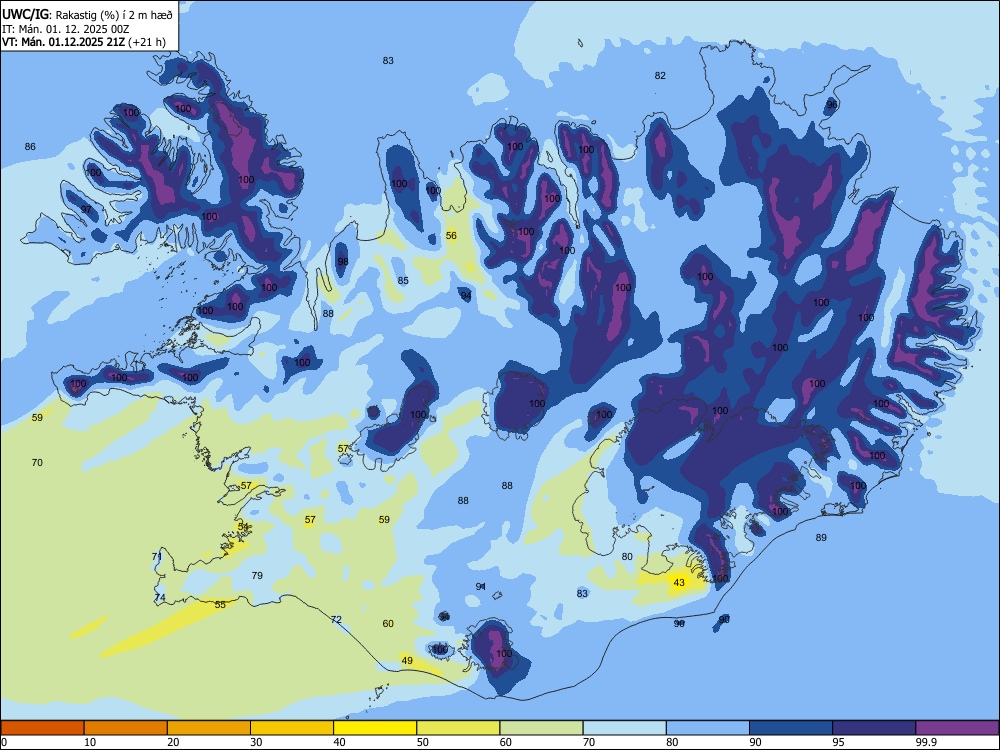Click the purple legend swatch above 99.9

coord(957,728)
